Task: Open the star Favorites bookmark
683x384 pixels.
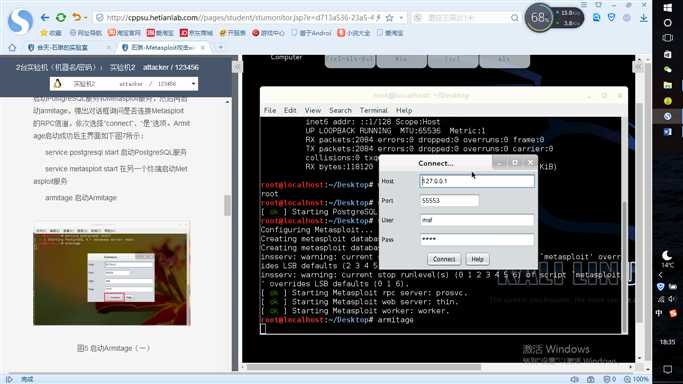Action: coord(51,33)
